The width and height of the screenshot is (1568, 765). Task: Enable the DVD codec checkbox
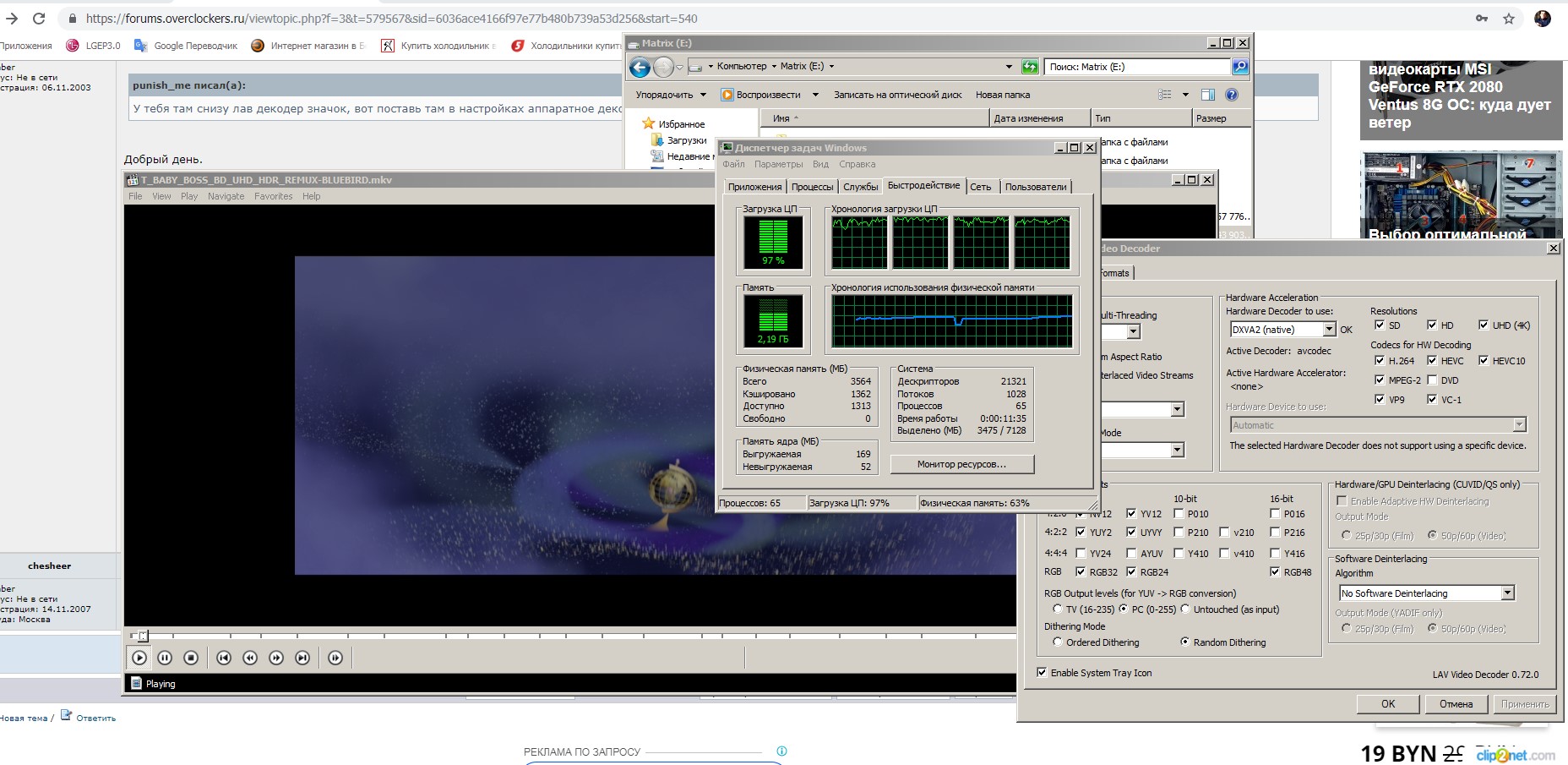click(1432, 380)
